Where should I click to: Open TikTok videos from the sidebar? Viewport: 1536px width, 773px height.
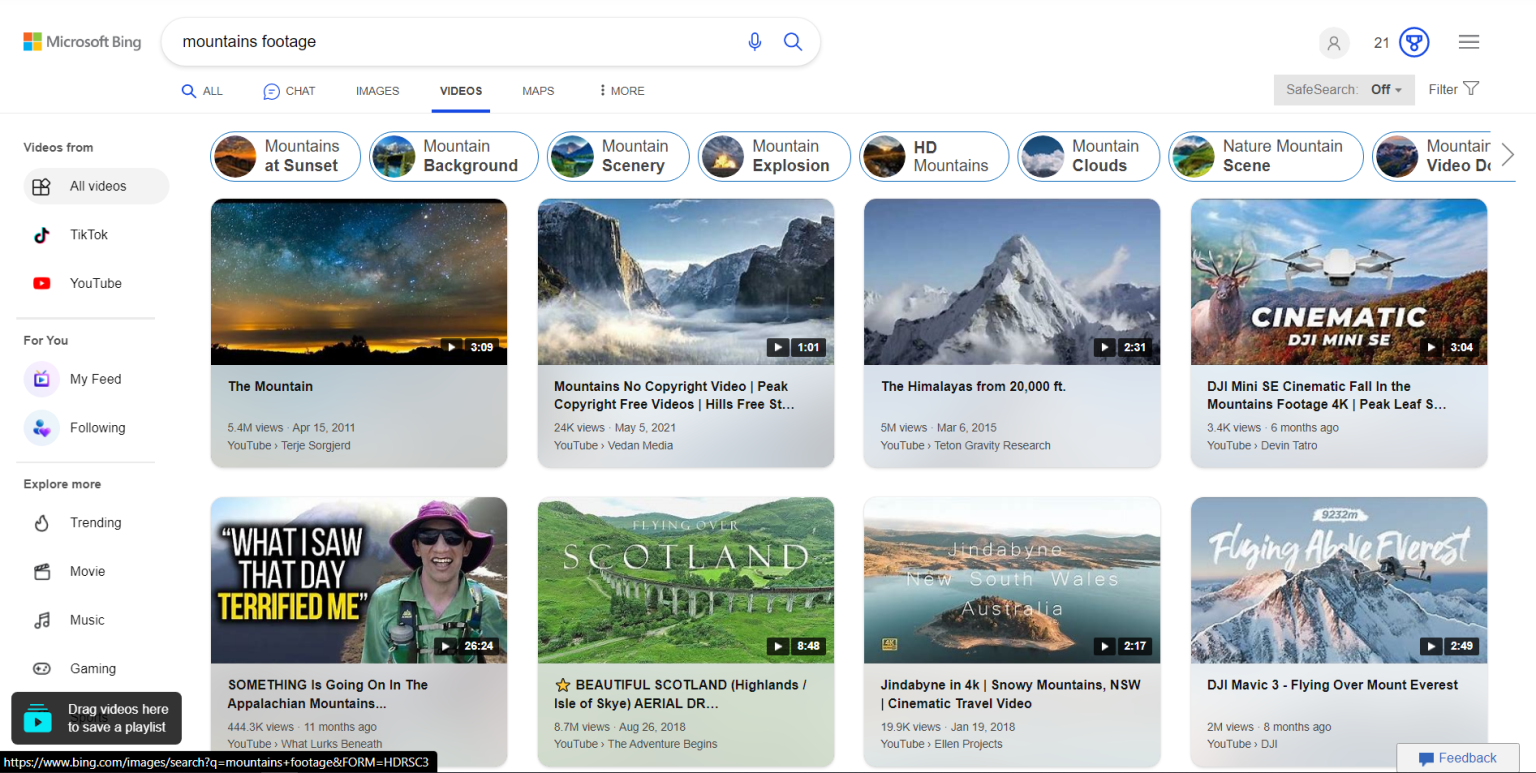[x=41, y=234]
